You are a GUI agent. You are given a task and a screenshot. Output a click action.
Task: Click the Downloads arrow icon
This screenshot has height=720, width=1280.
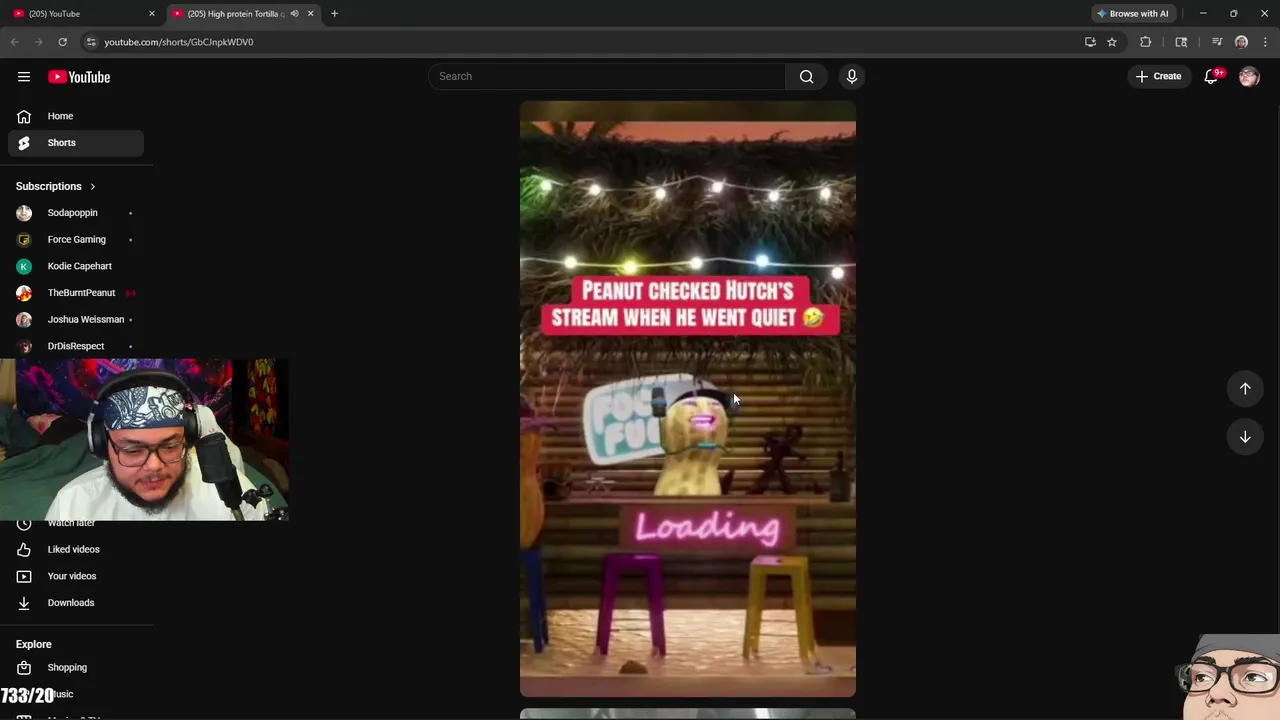[24, 603]
